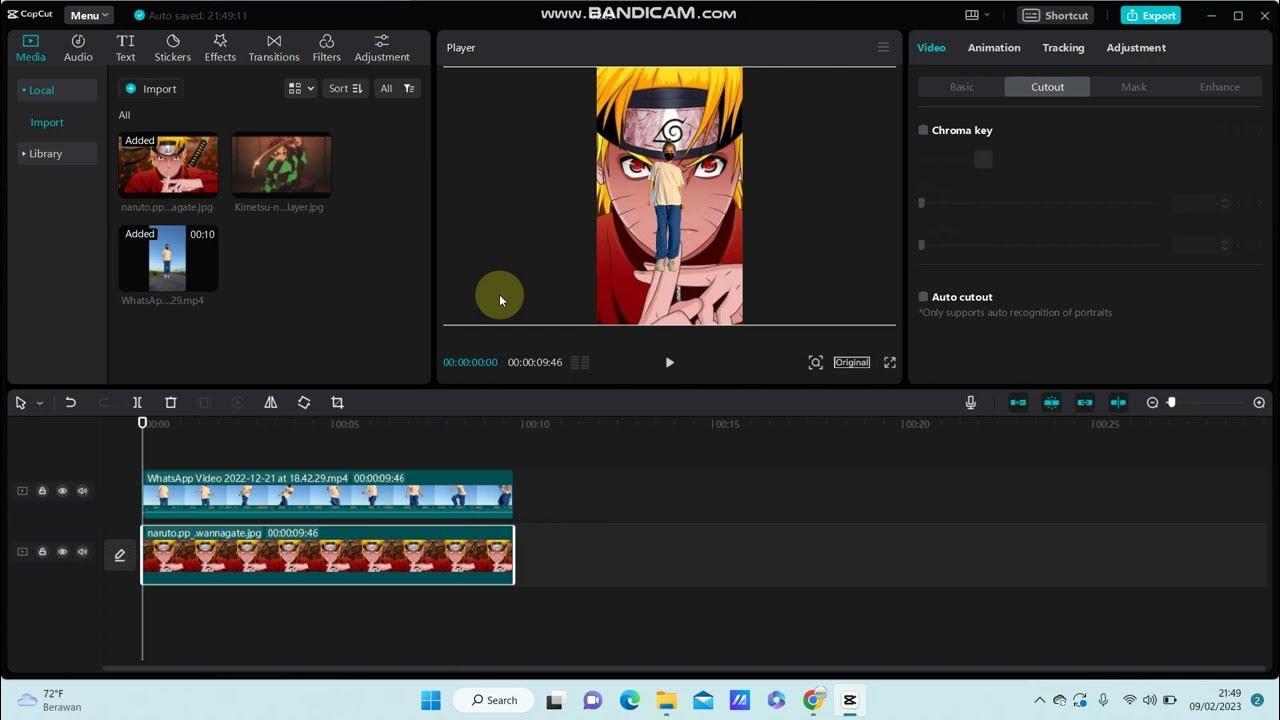Switch to the Tracking tab
Screen dimensions: 1280x720
[x=1063, y=48]
